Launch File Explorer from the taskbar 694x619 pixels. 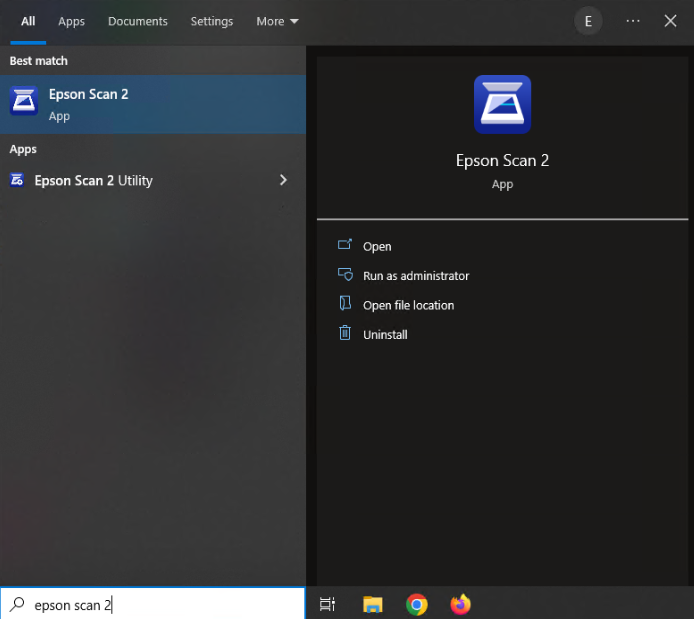pos(373,604)
